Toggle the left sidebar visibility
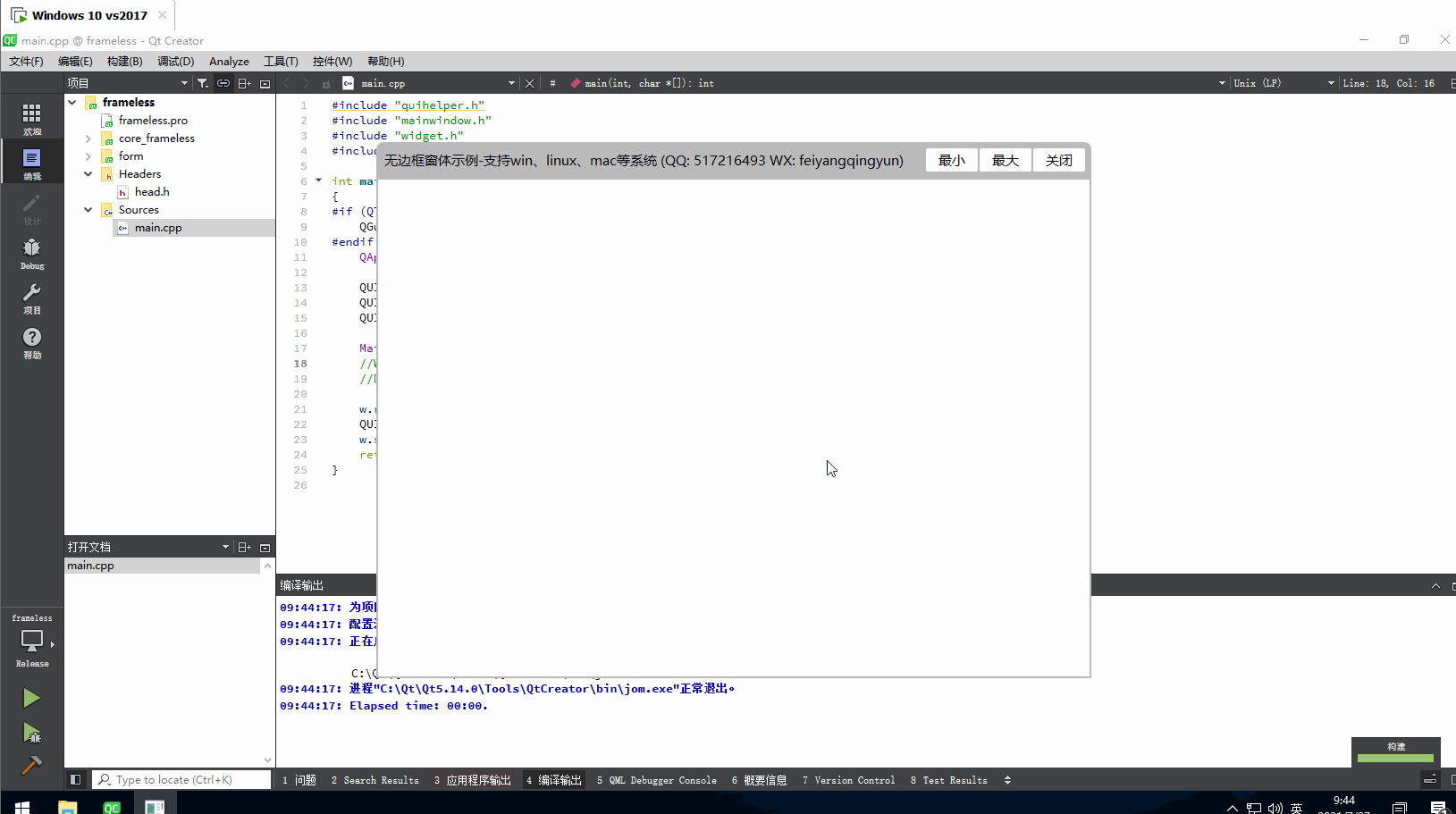The height and width of the screenshot is (814, 1456). click(x=76, y=780)
